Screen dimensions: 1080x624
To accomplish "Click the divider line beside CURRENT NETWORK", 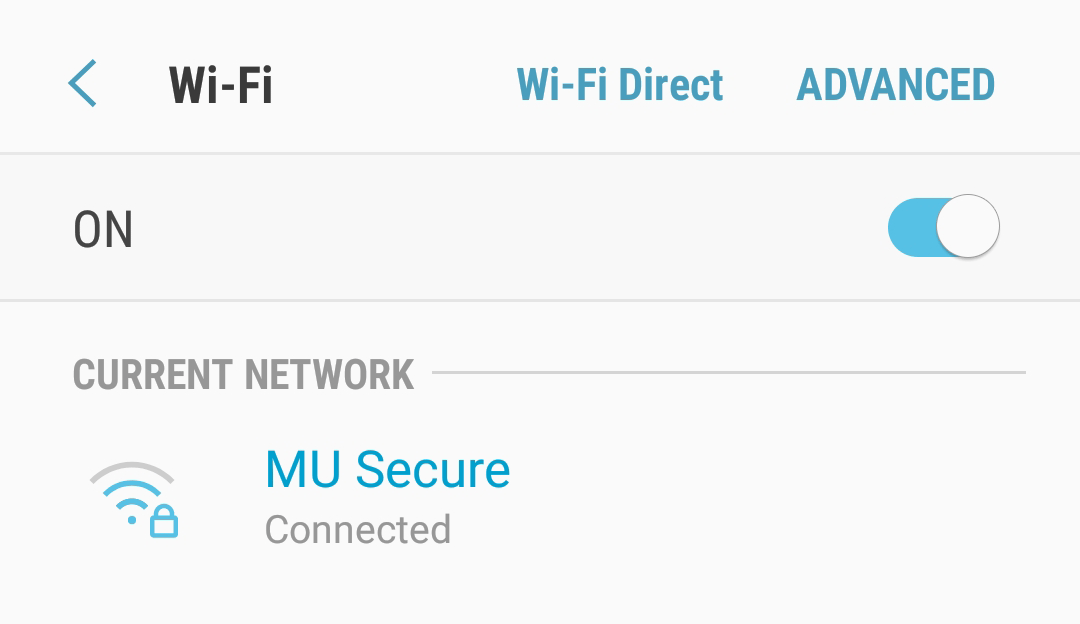I will [728, 373].
